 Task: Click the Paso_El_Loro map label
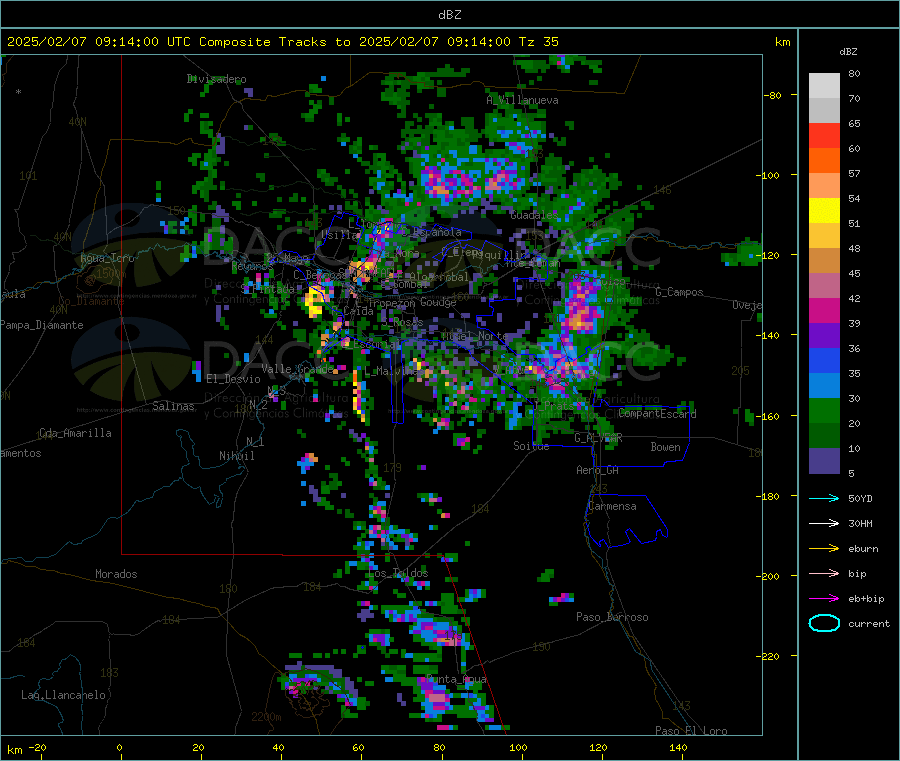tap(691, 731)
